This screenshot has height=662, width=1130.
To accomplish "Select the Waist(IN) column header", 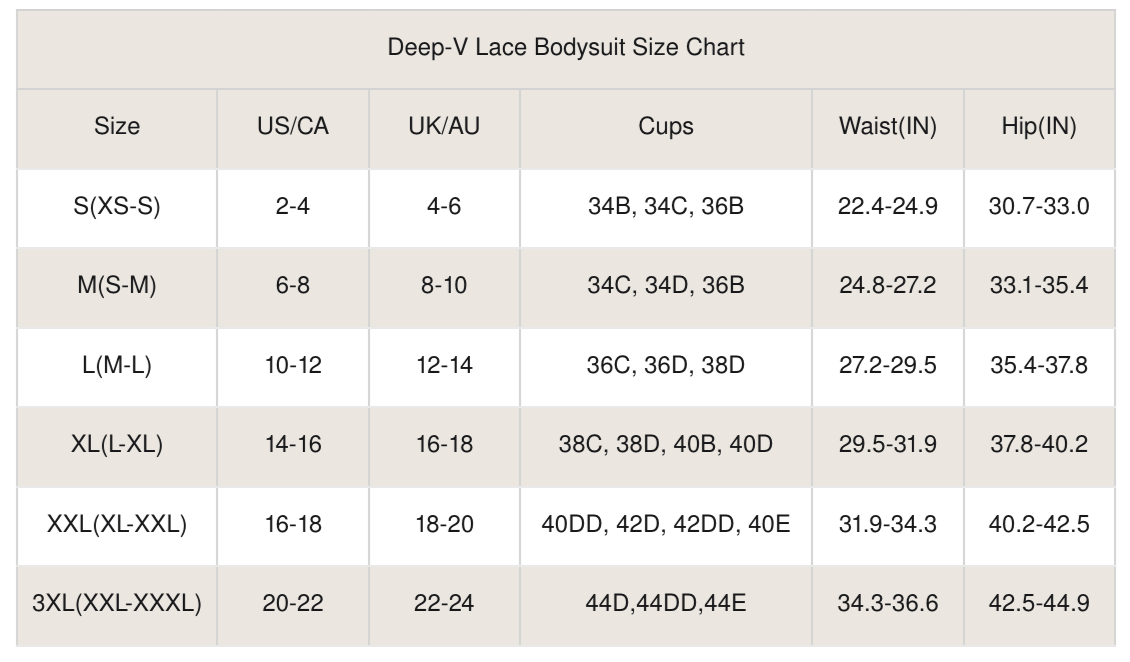I will [887, 127].
